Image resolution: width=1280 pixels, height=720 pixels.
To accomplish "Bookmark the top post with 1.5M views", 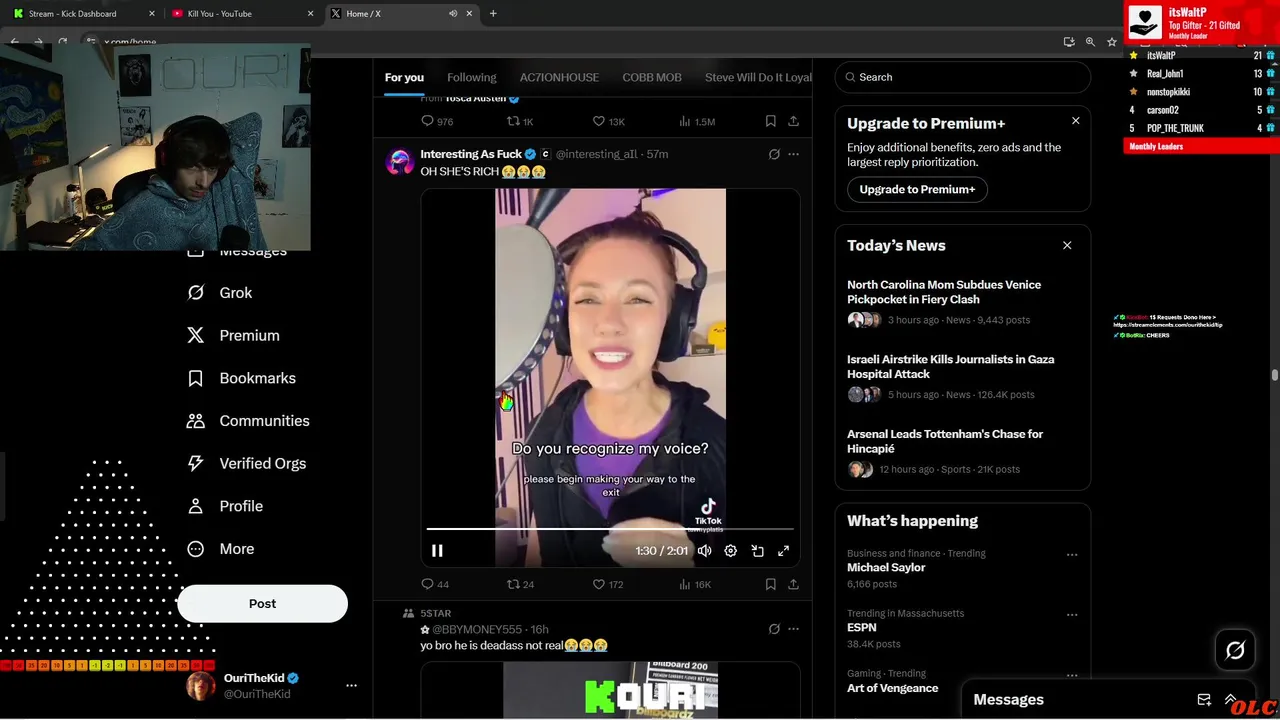I will [x=770, y=121].
